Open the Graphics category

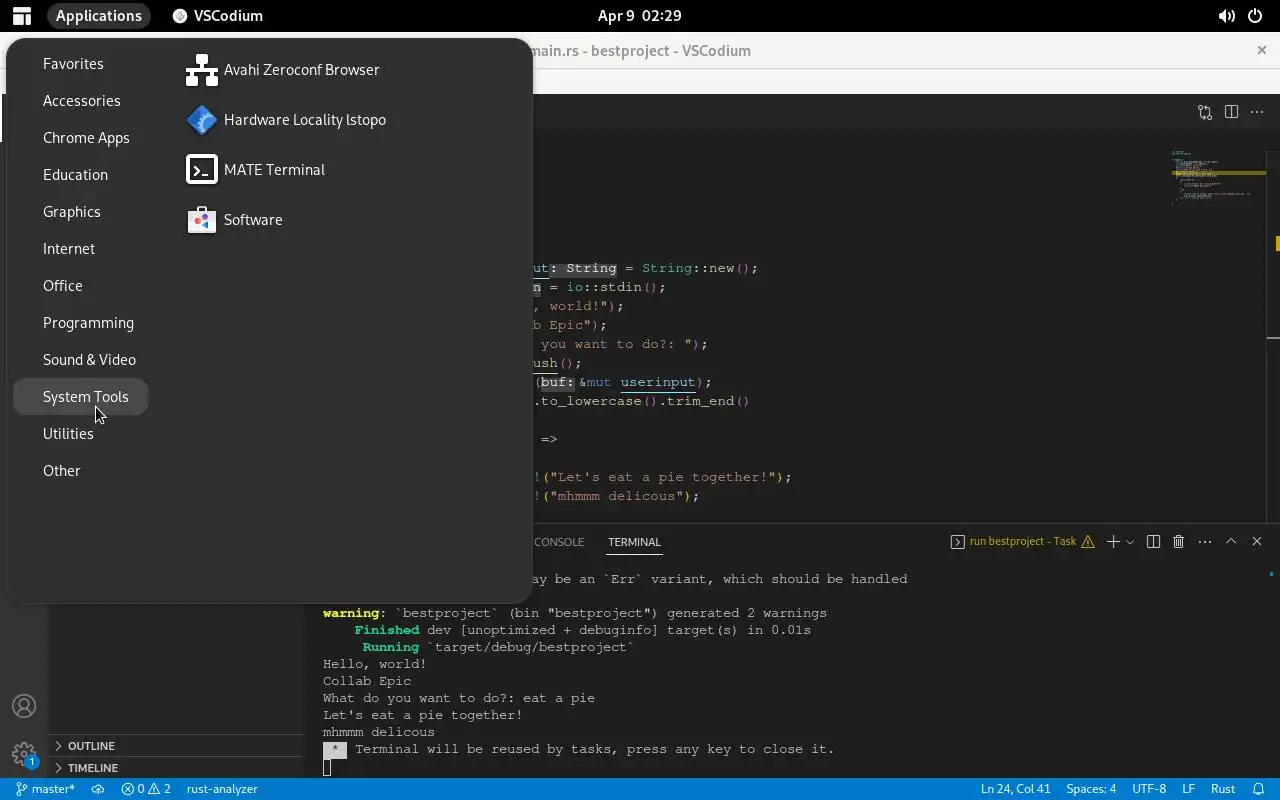point(71,212)
